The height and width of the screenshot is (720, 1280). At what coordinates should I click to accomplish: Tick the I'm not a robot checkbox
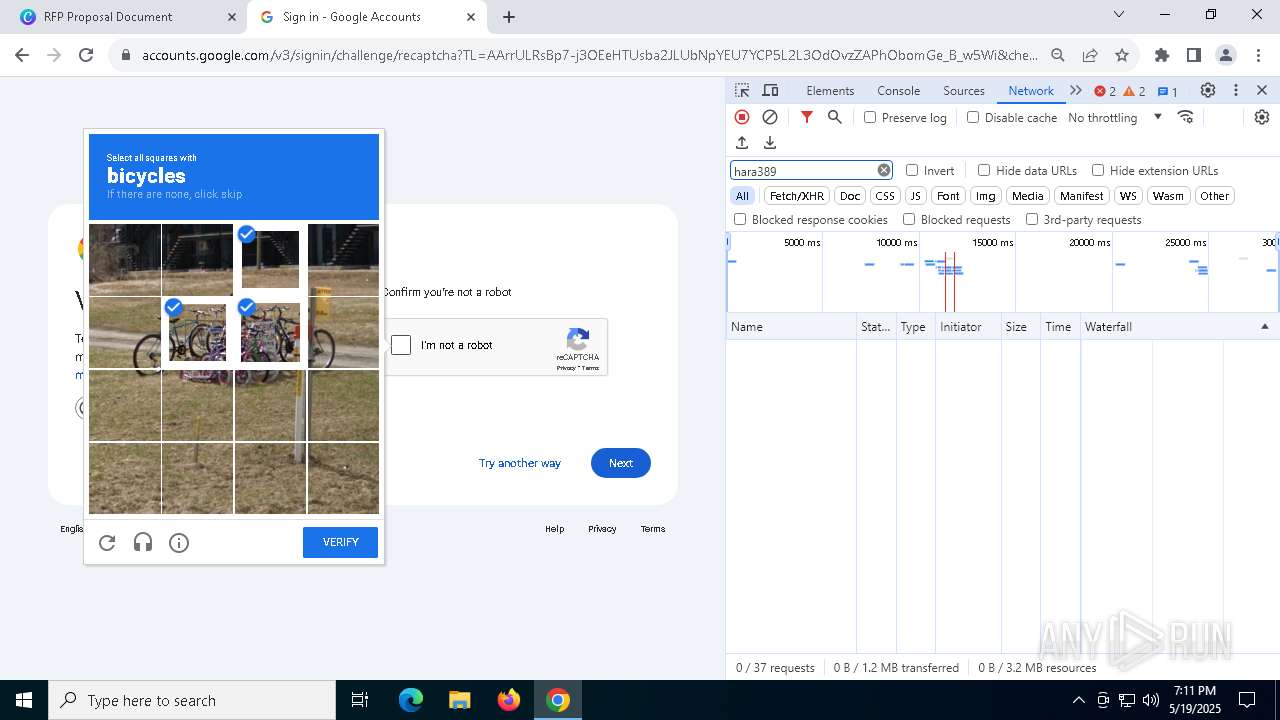(401, 345)
